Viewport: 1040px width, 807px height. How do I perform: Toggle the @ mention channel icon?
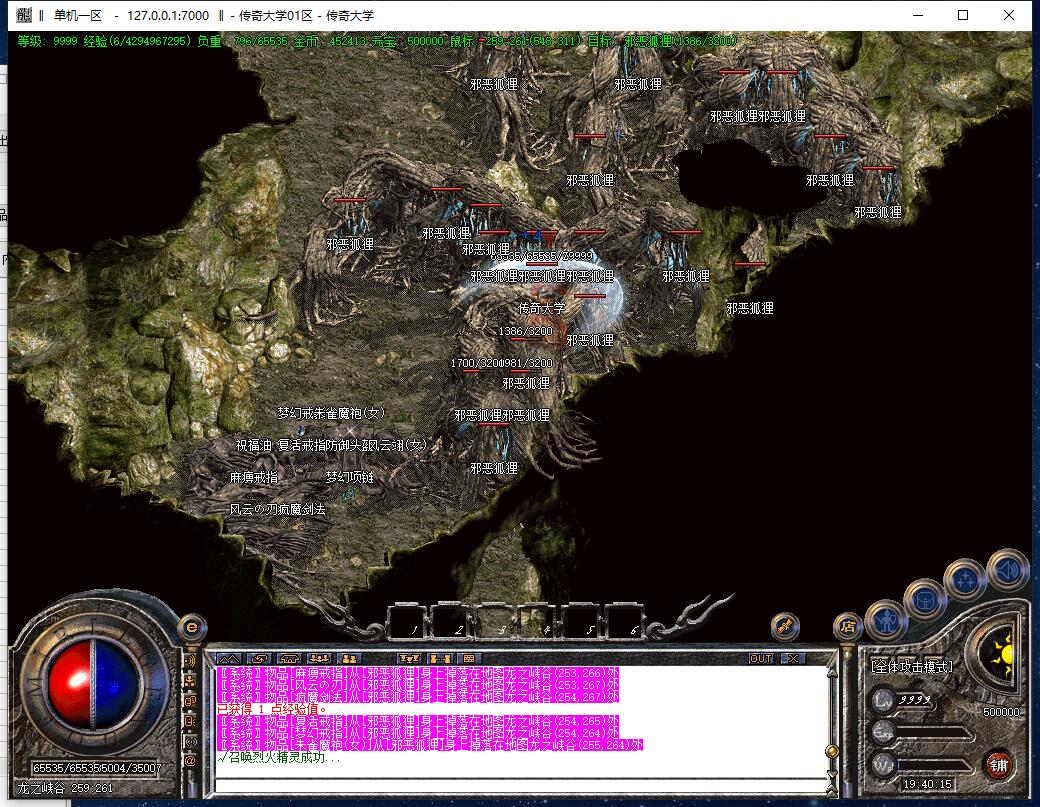(190, 761)
